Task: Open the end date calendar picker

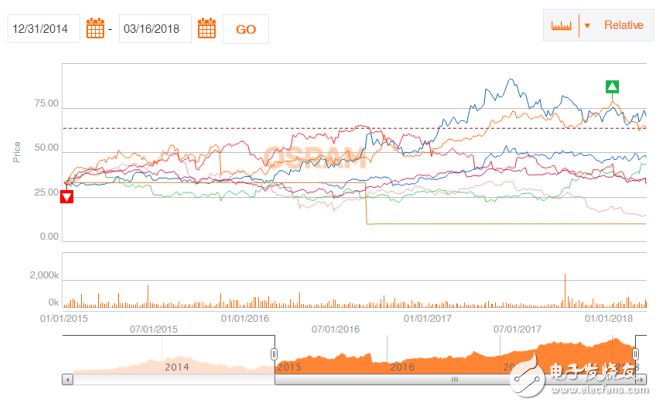Action: [206, 29]
